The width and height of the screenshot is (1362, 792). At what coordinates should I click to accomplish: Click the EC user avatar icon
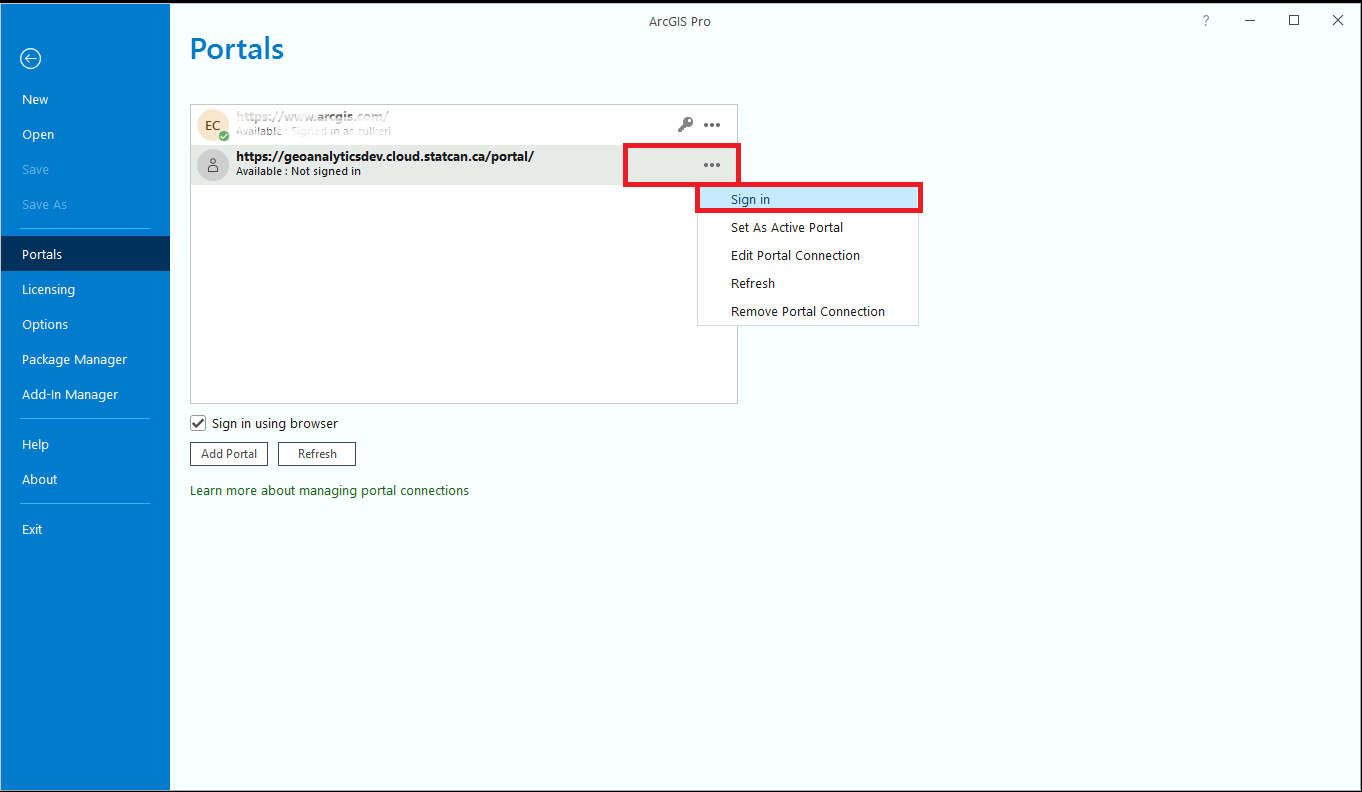(x=213, y=125)
